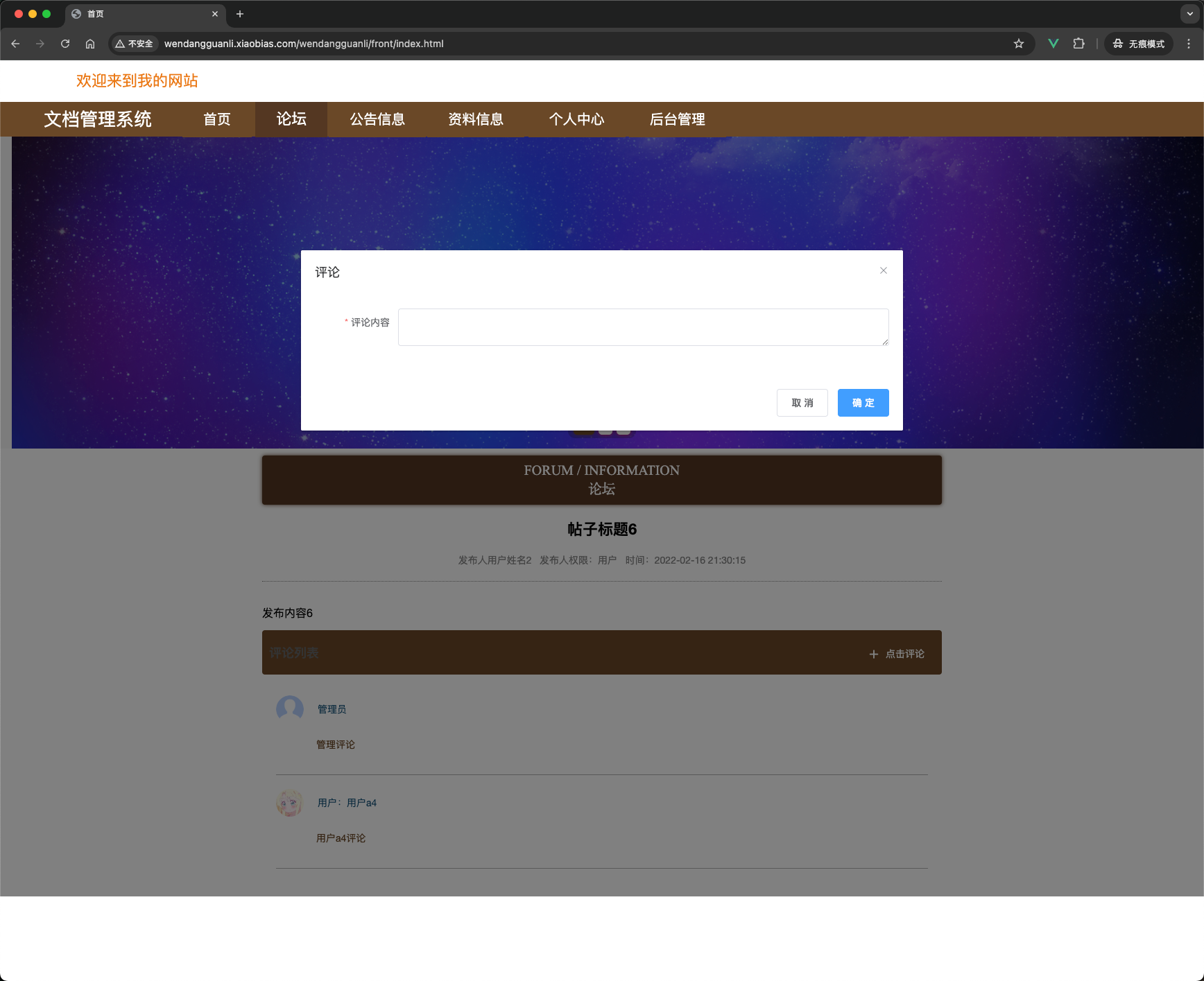Open the 论坛 navigation item
Image resolution: width=1204 pixels, height=981 pixels.
point(291,119)
